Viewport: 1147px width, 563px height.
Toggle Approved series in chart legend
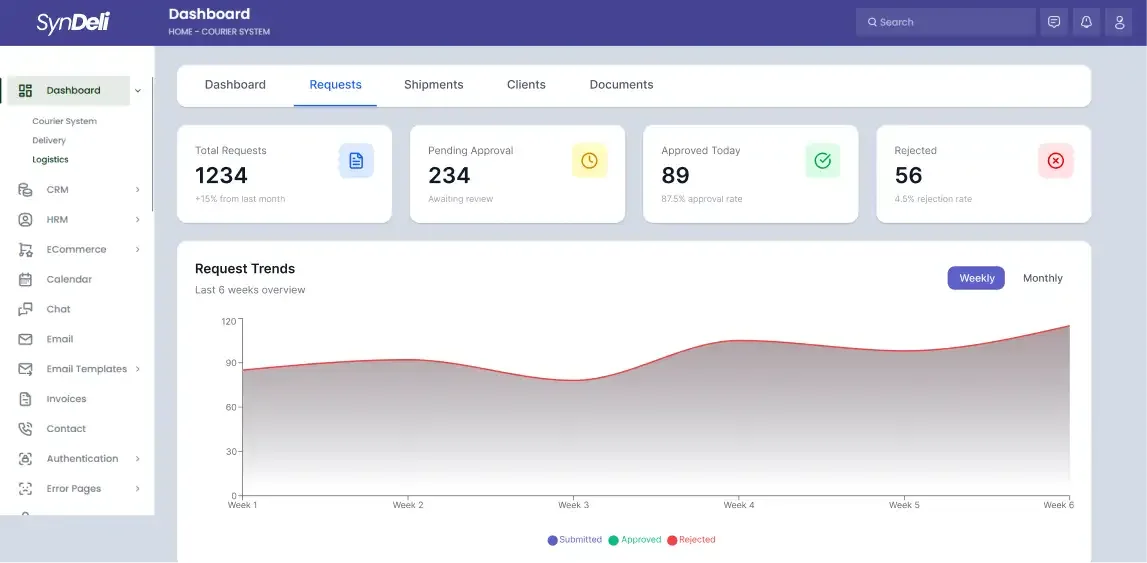[635, 540]
